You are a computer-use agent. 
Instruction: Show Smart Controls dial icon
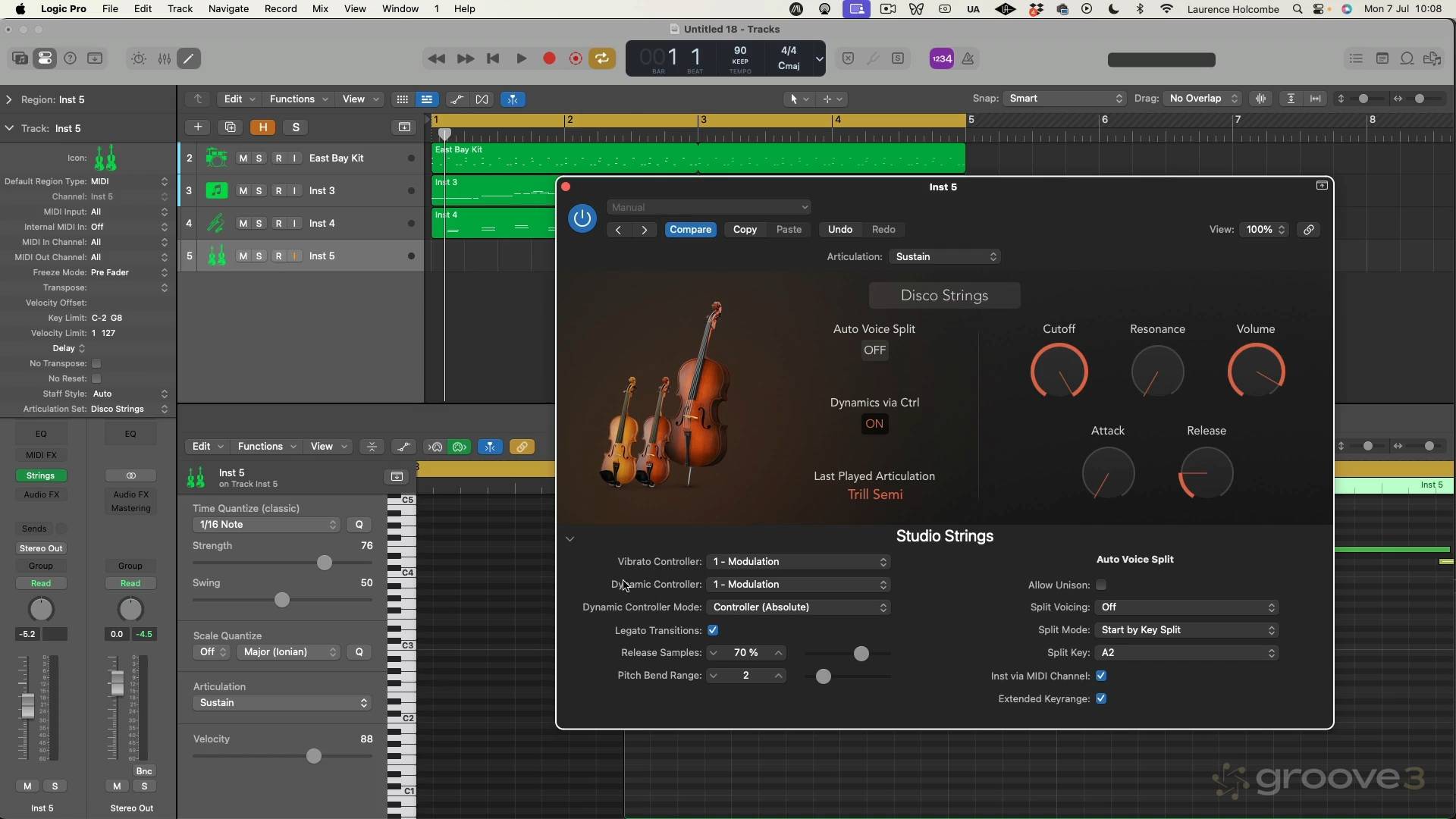click(139, 58)
